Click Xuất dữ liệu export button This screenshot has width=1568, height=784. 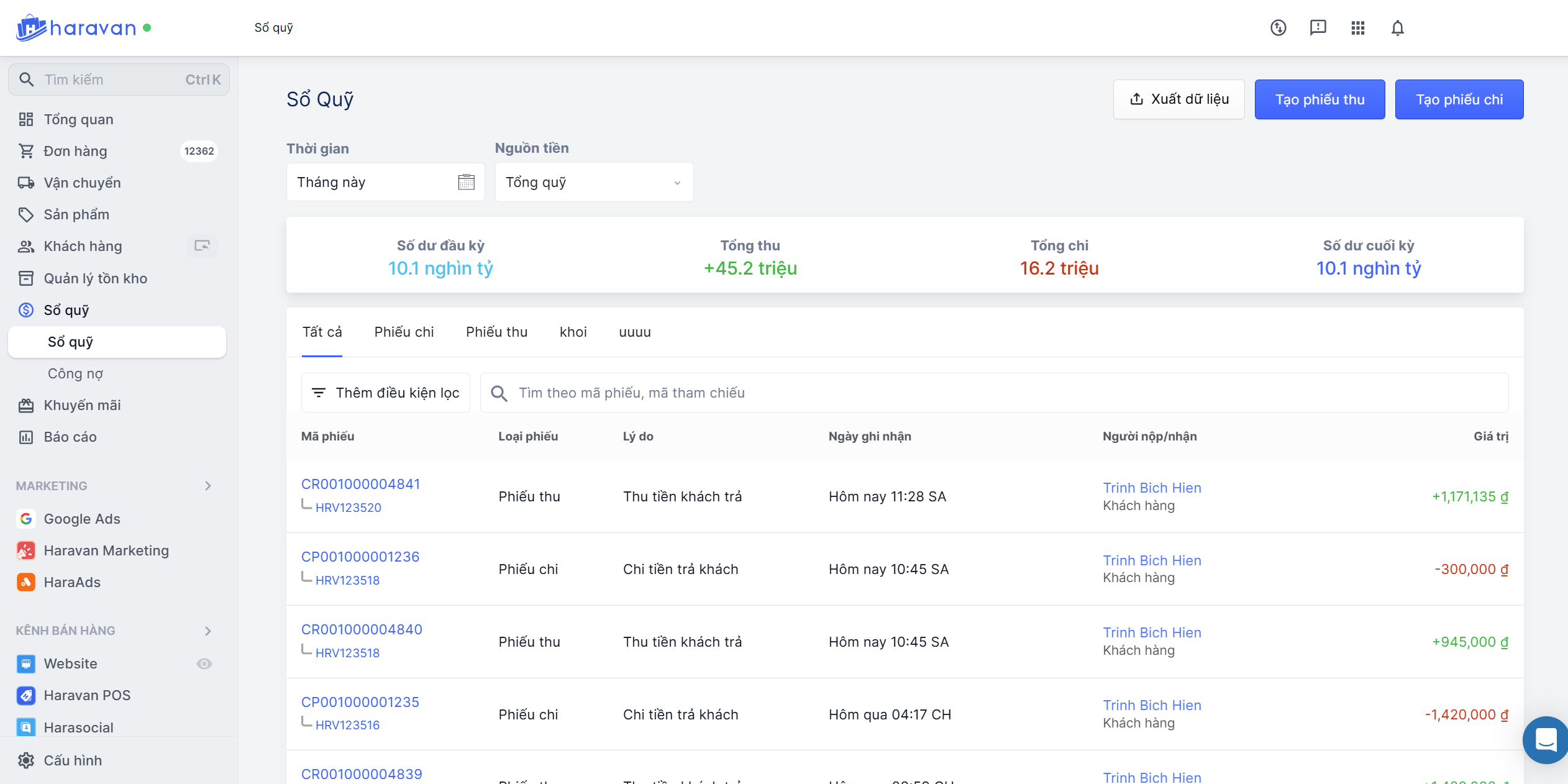click(1178, 99)
